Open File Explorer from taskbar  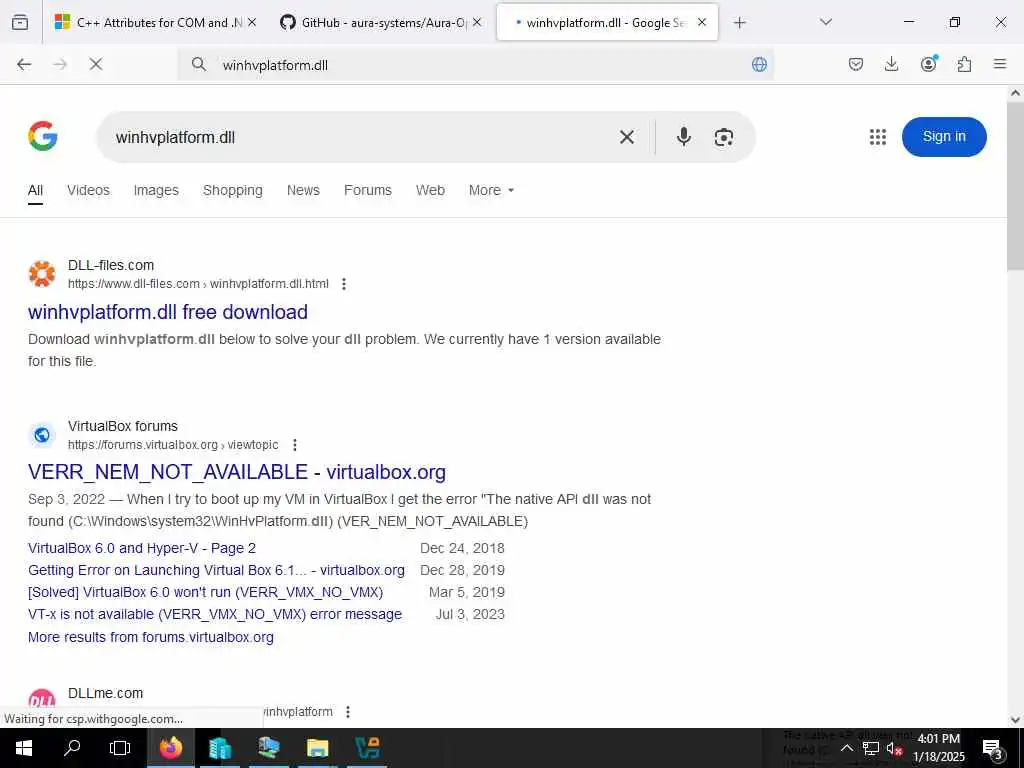pyautogui.click(x=317, y=748)
